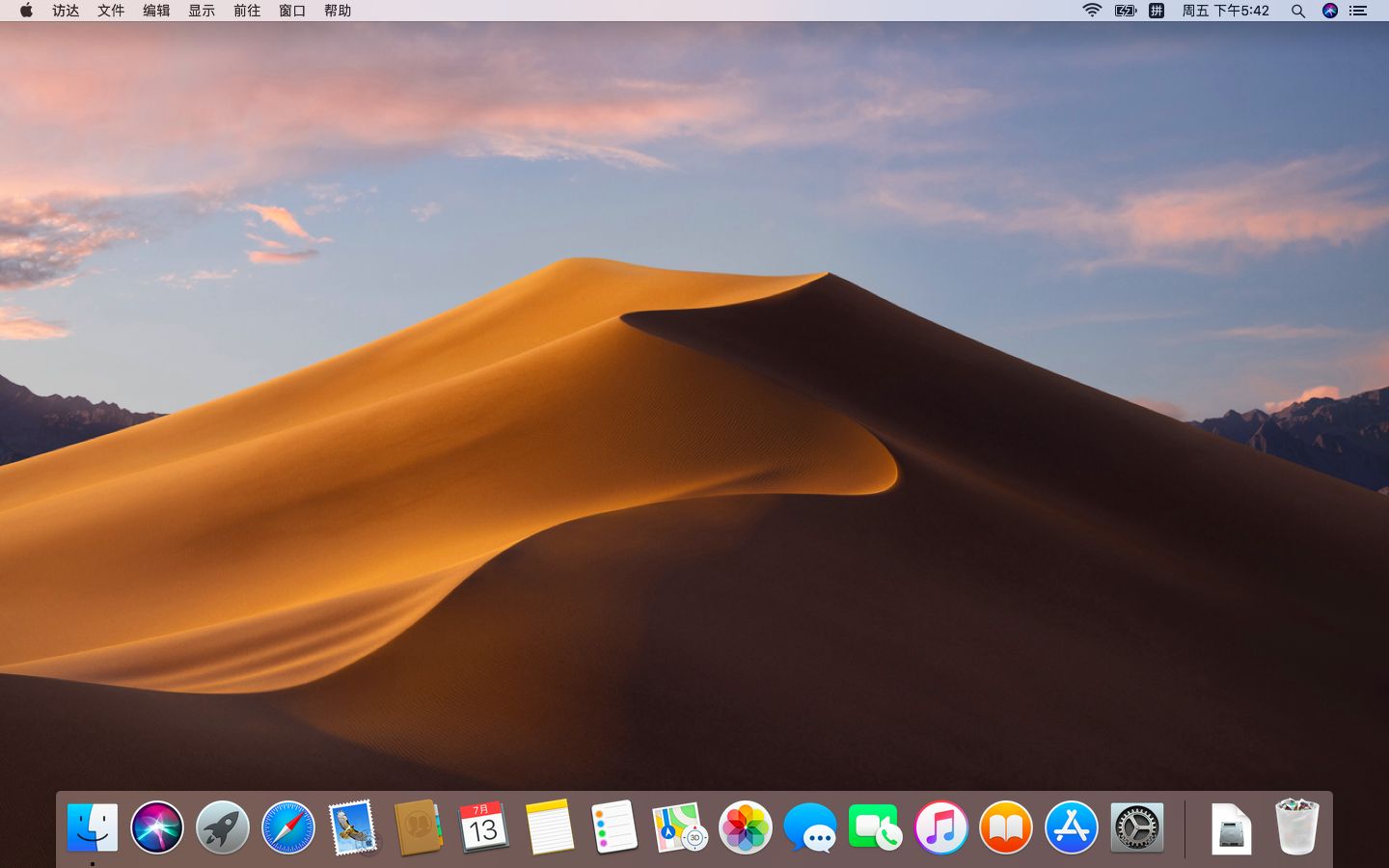
Task: Click the Wi-Fi status icon
Action: coord(1092,11)
